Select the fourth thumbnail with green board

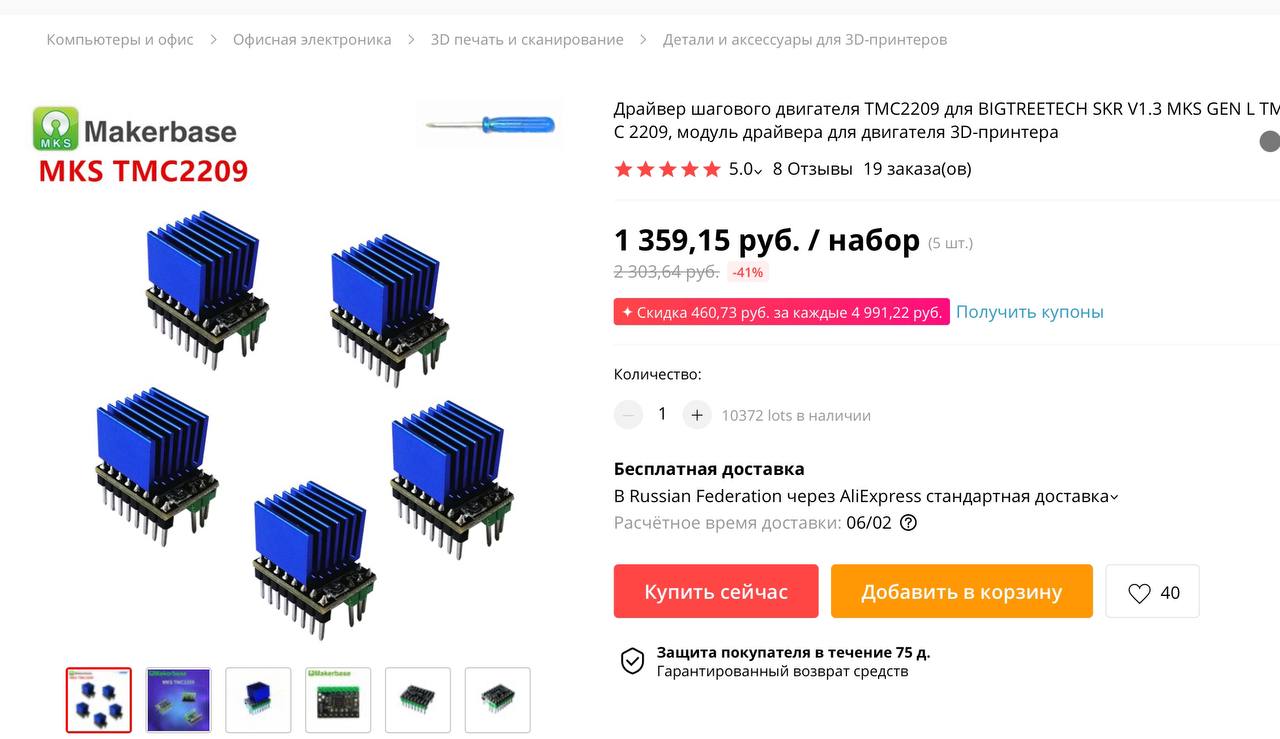coord(338,700)
